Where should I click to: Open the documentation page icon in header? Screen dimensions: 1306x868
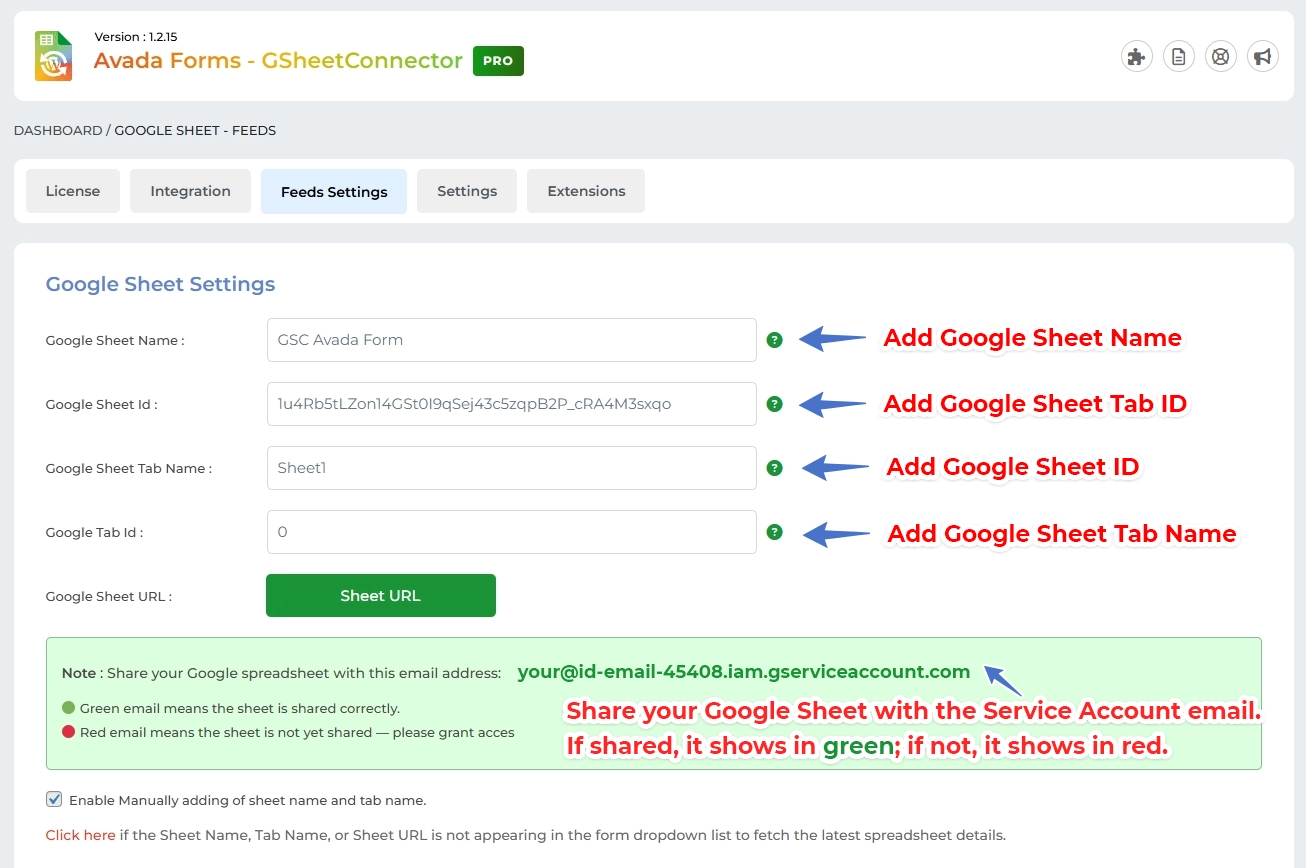(1178, 56)
